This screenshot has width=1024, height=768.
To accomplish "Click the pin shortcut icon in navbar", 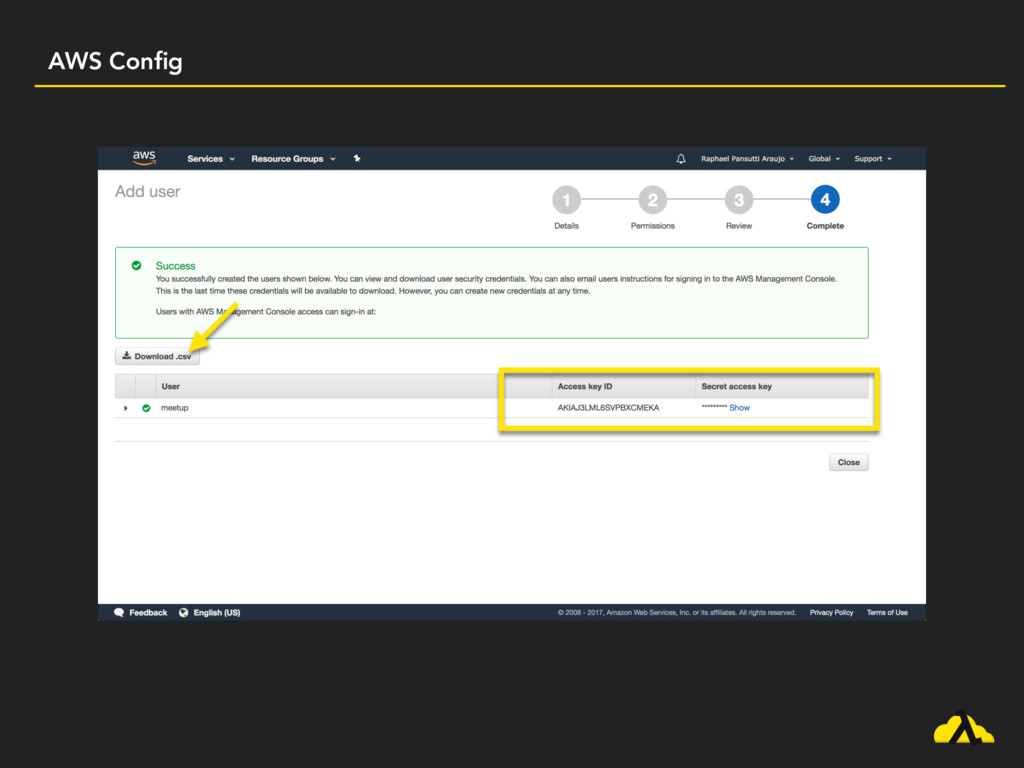I will pyautogui.click(x=357, y=158).
